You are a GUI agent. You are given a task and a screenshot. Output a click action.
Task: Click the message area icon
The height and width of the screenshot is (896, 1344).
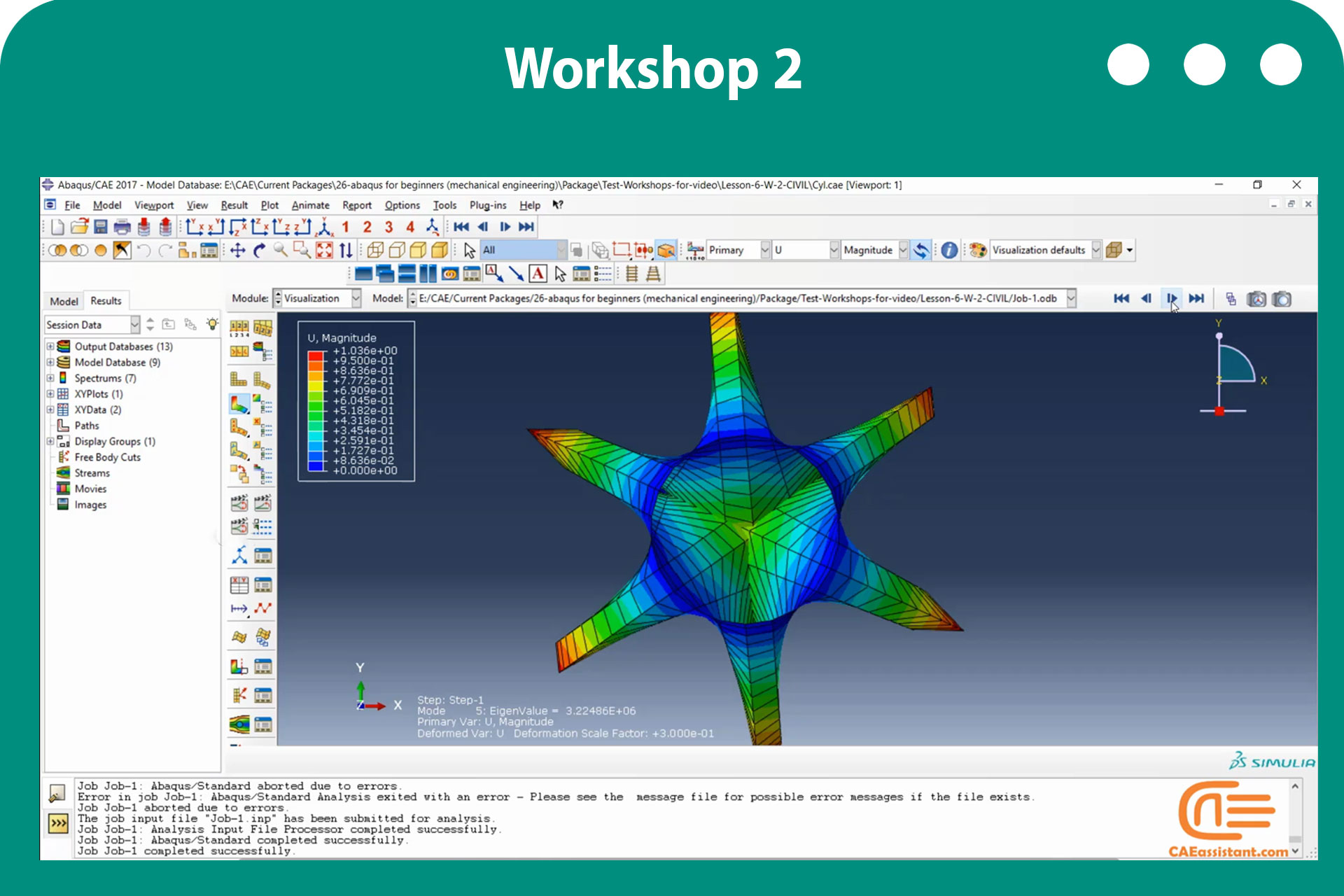tap(57, 793)
